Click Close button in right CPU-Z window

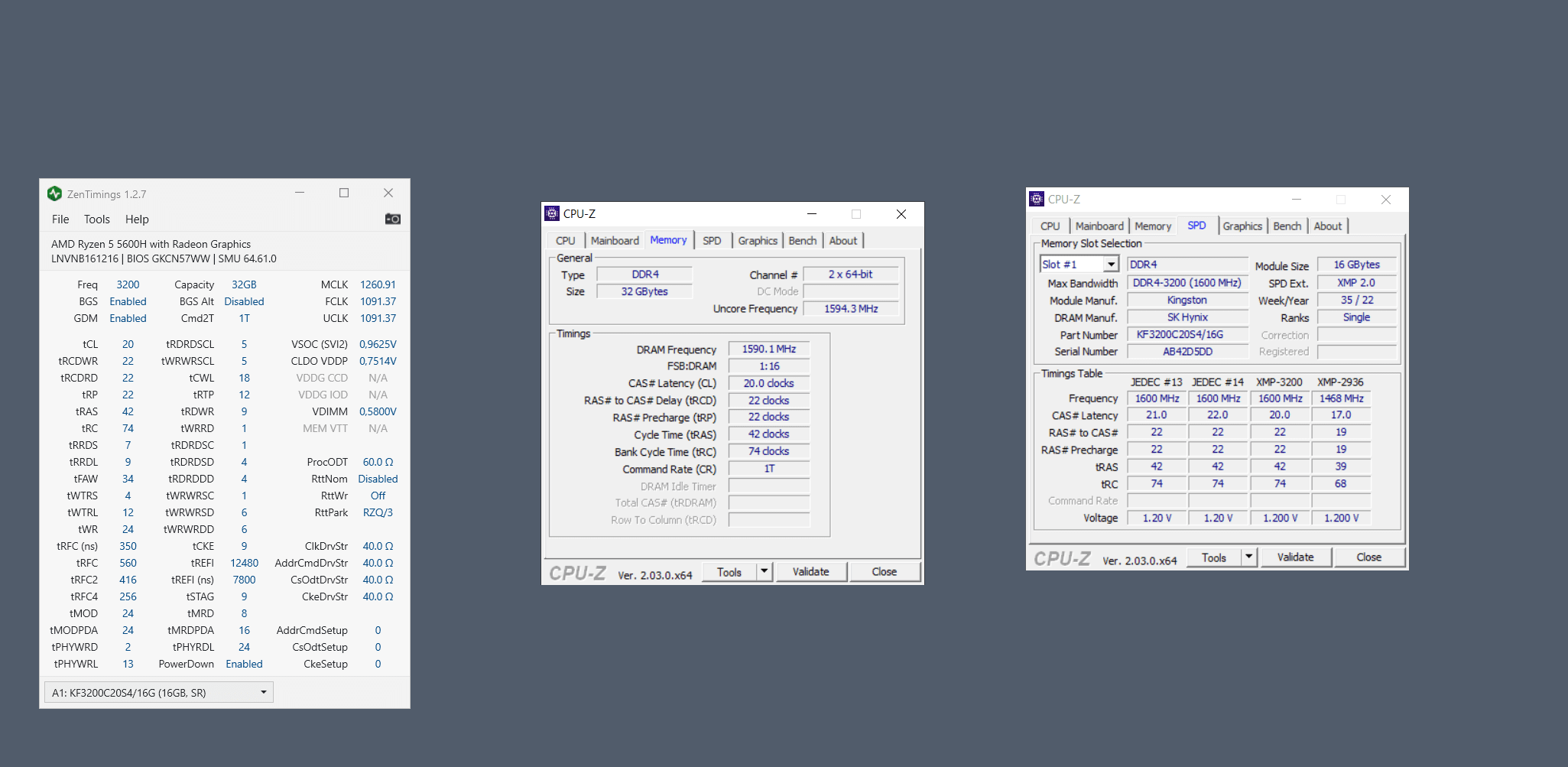(x=1368, y=557)
